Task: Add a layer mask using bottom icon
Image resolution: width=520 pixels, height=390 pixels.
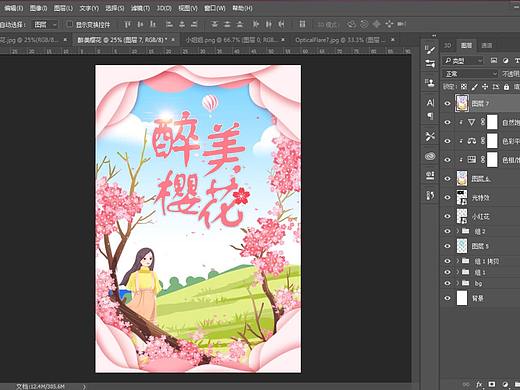Action: pyautogui.click(x=492, y=384)
